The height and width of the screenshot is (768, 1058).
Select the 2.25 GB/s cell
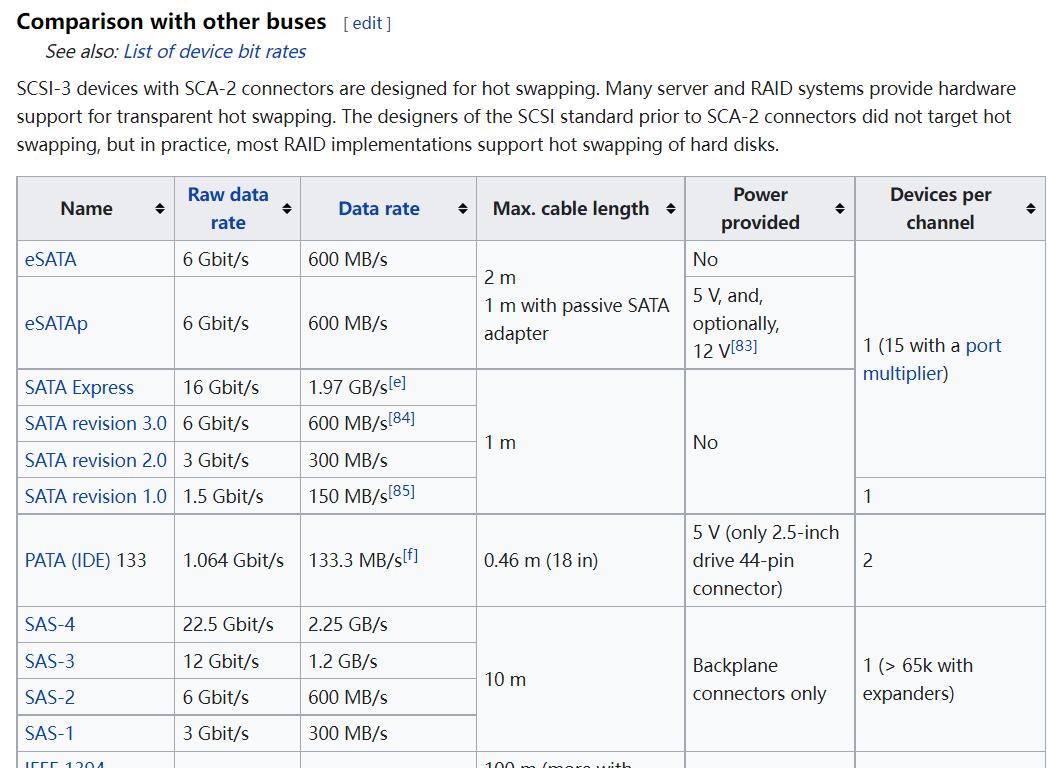[389, 624]
